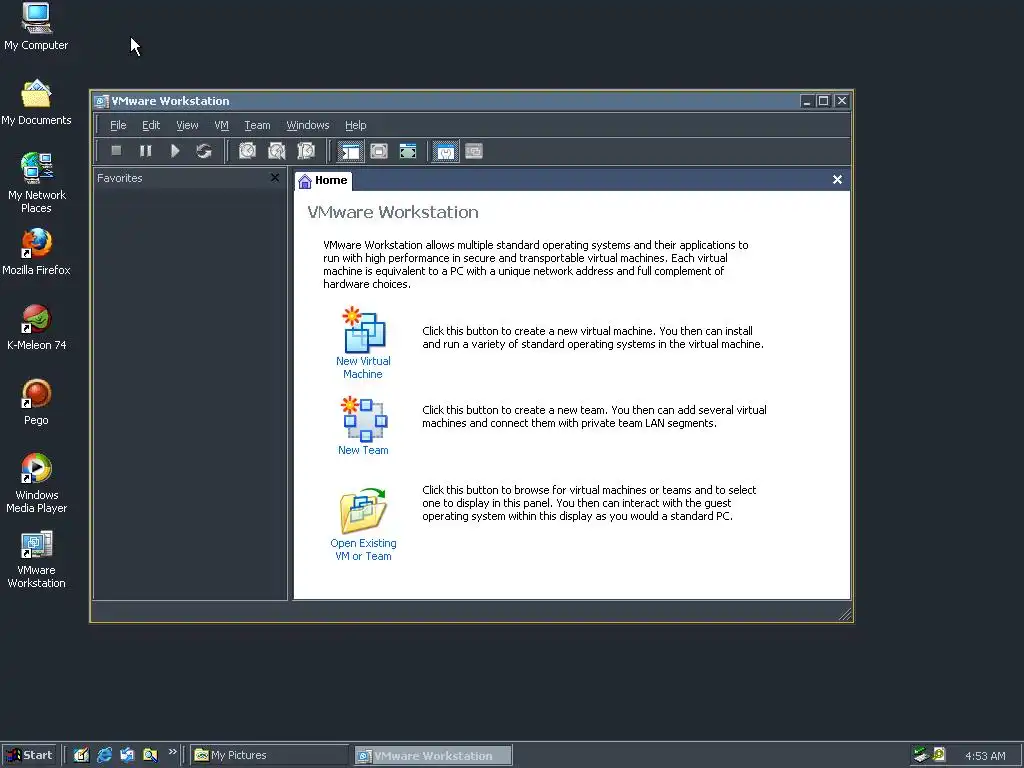Click the Open Existing VM folder icon
1024x768 pixels.
pos(363,511)
